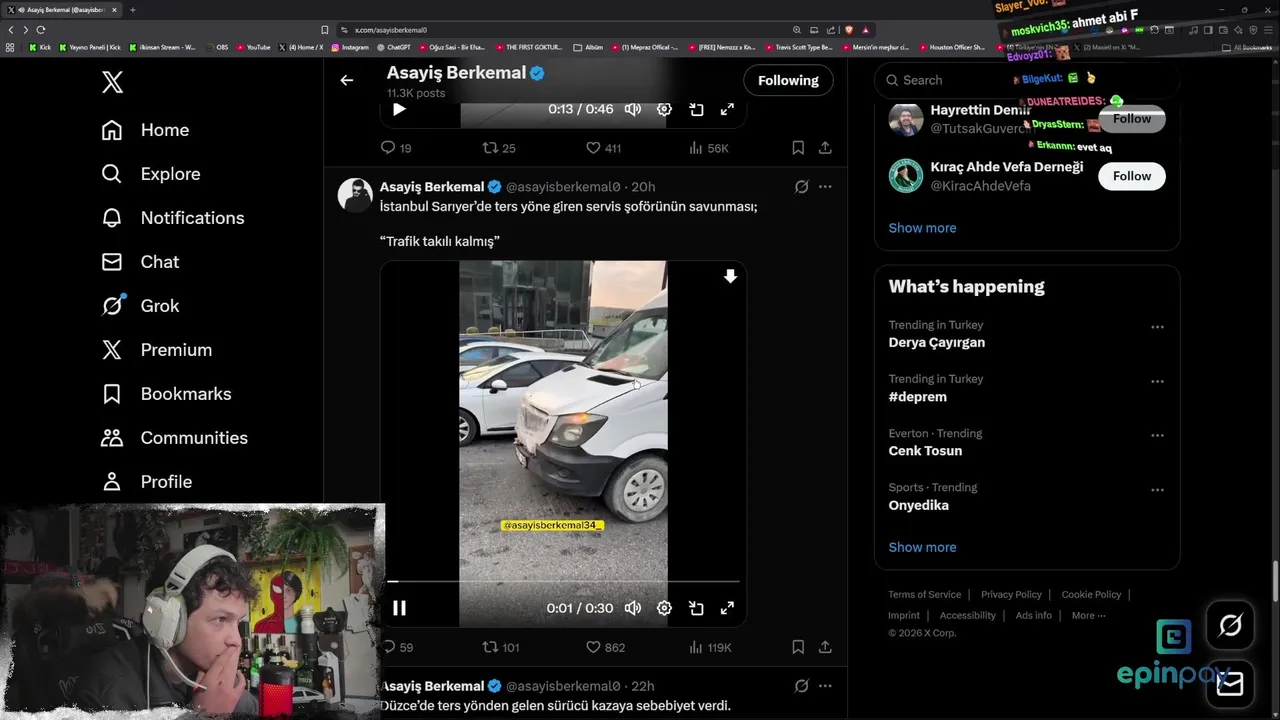1280x720 pixels.
Task: Open settings gear of Sarıyer video
Action: (x=664, y=608)
